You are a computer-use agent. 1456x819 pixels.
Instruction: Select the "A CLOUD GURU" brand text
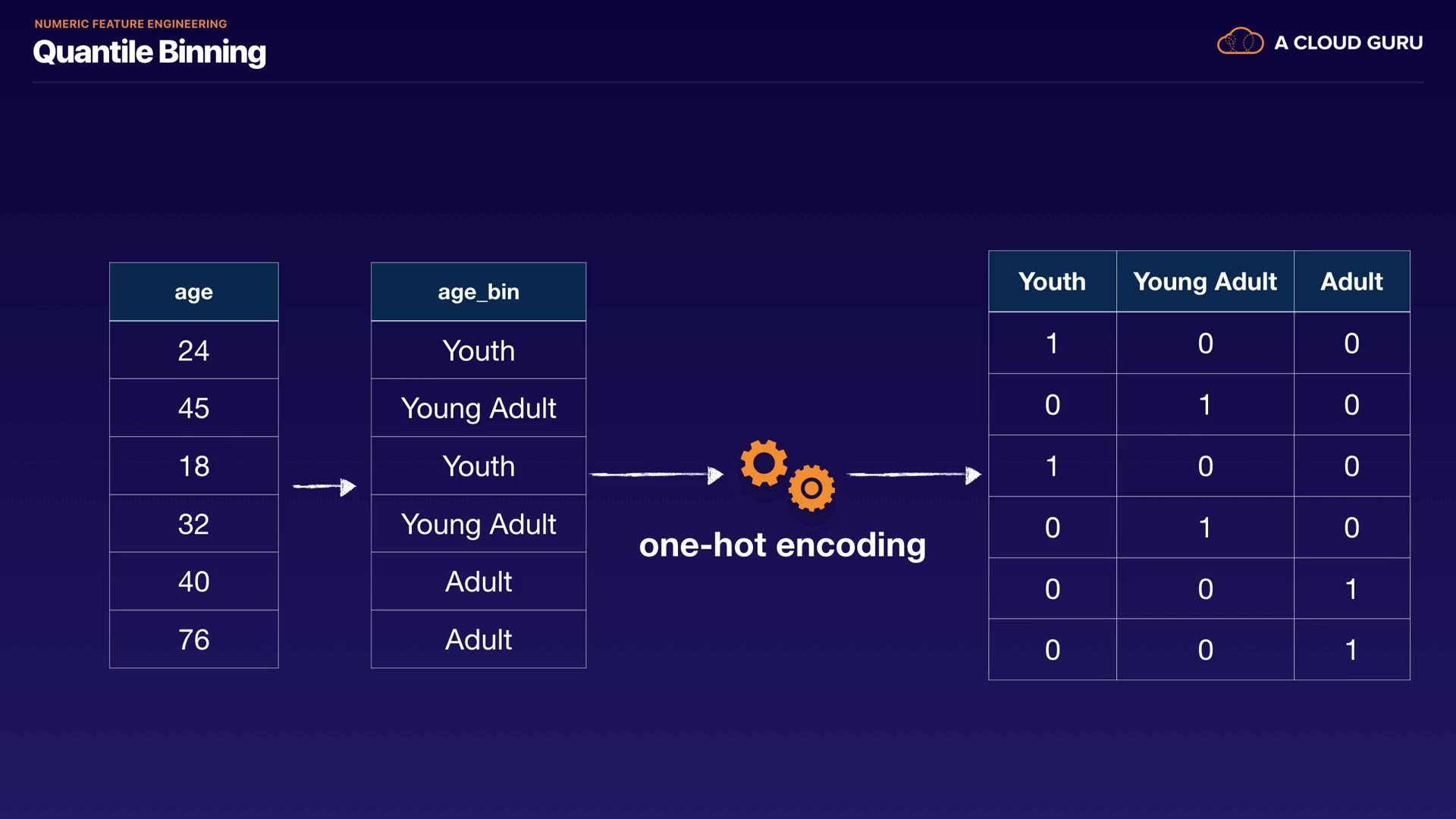click(x=1348, y=43)
